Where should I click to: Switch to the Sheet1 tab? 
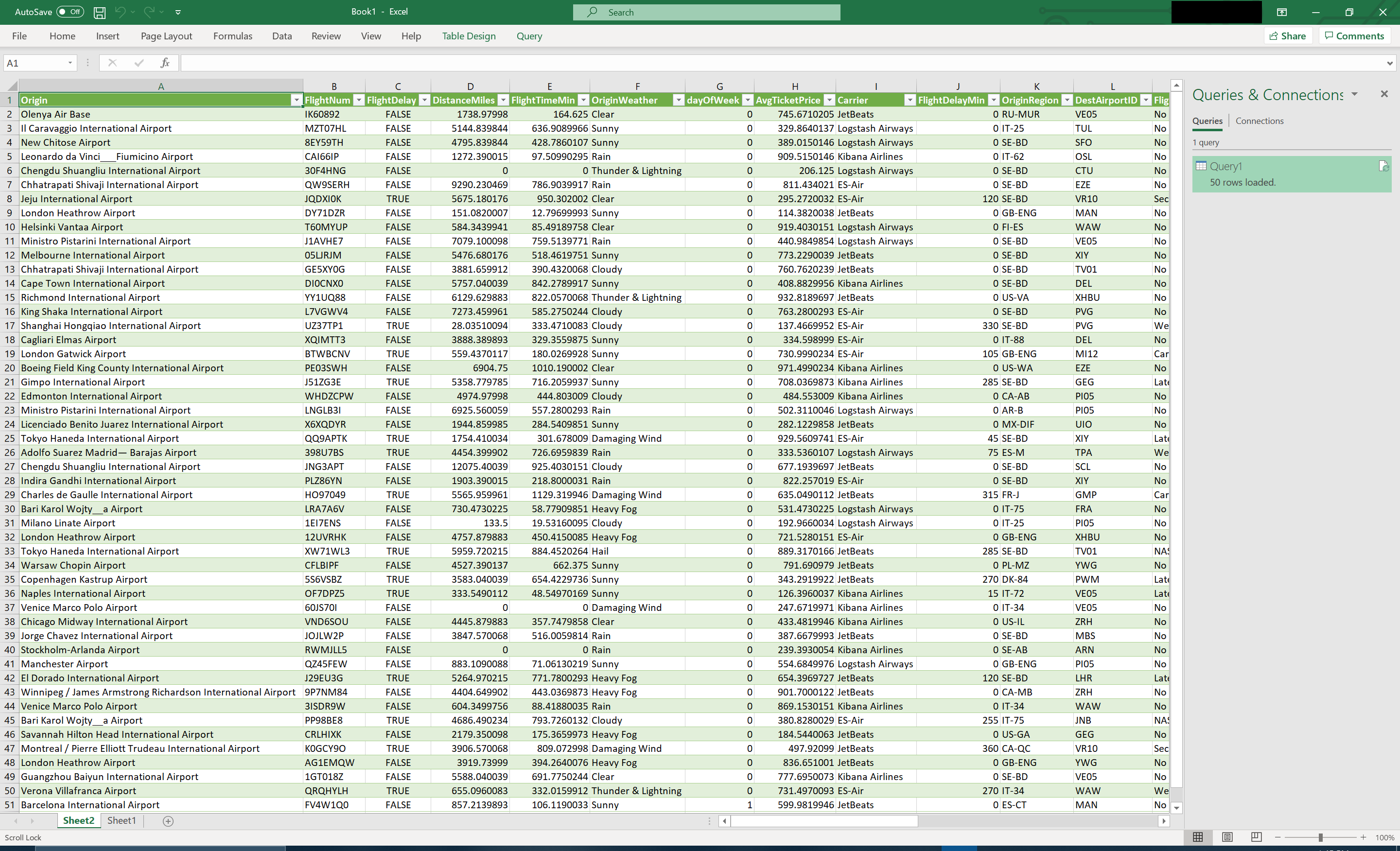(x=122, y=820)
